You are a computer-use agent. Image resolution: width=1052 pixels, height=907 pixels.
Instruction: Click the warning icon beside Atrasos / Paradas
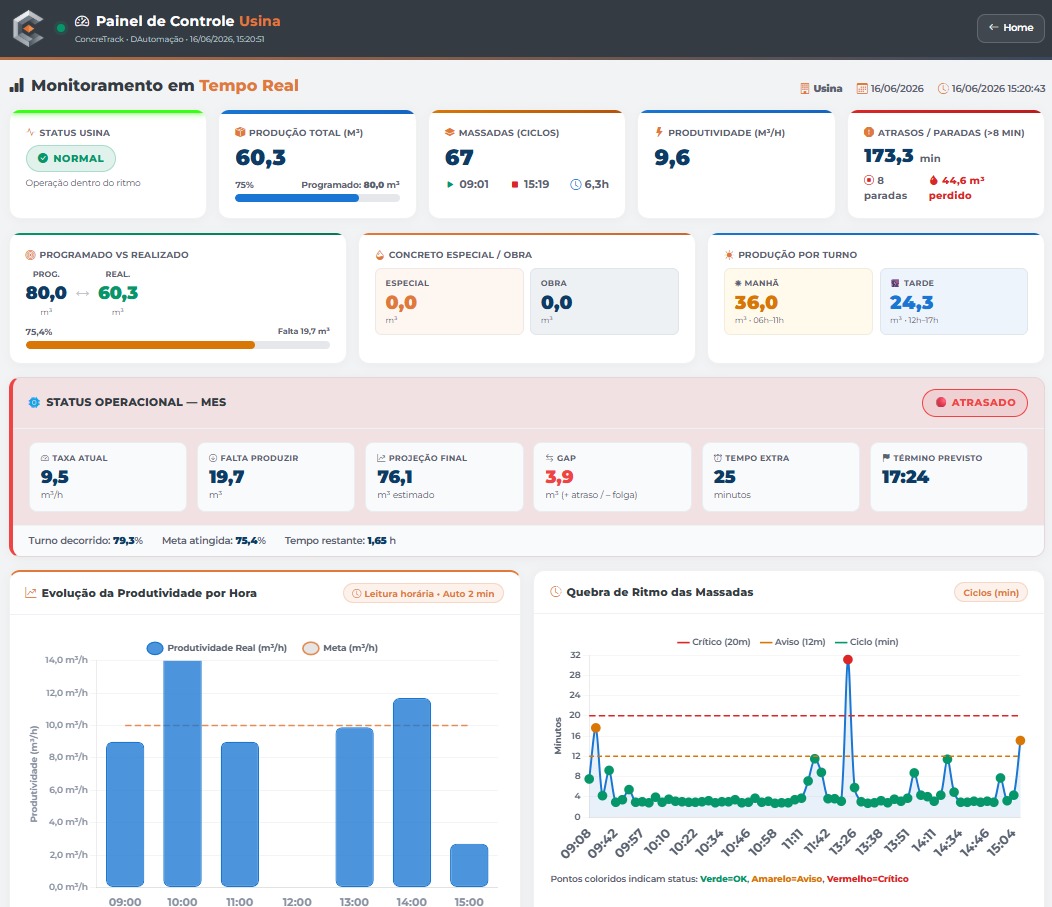[868, 132]
